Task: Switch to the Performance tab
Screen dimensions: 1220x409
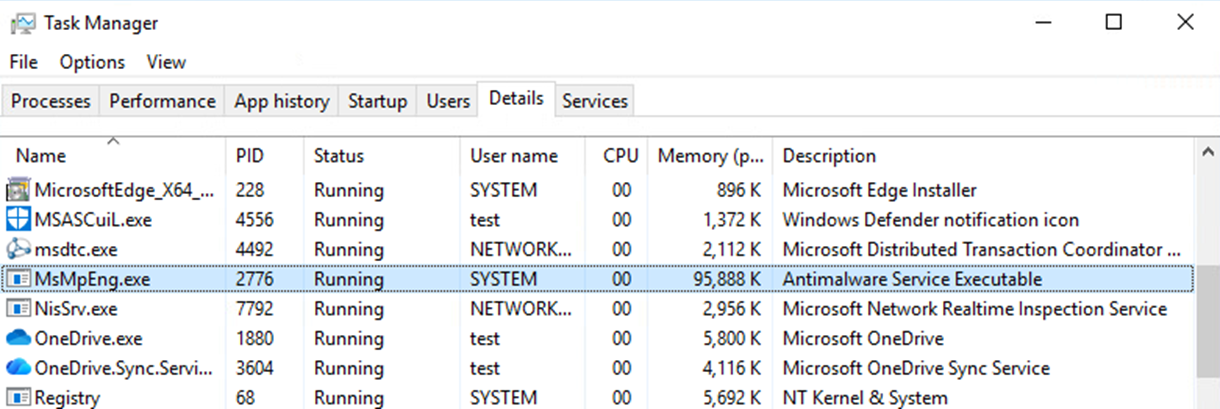Action: (162, 101)
